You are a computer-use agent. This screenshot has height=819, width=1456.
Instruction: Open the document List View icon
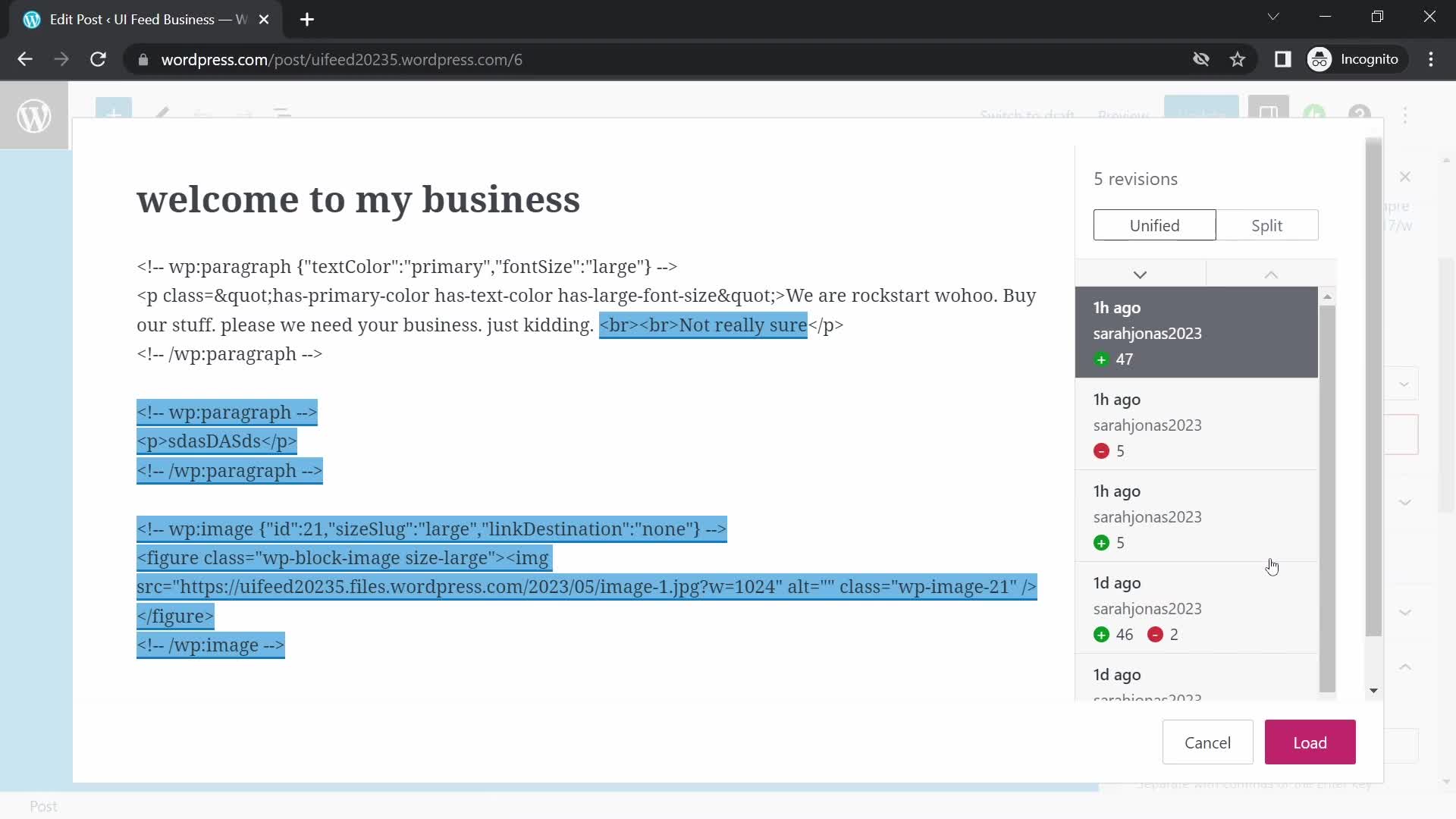coord(282,114)
